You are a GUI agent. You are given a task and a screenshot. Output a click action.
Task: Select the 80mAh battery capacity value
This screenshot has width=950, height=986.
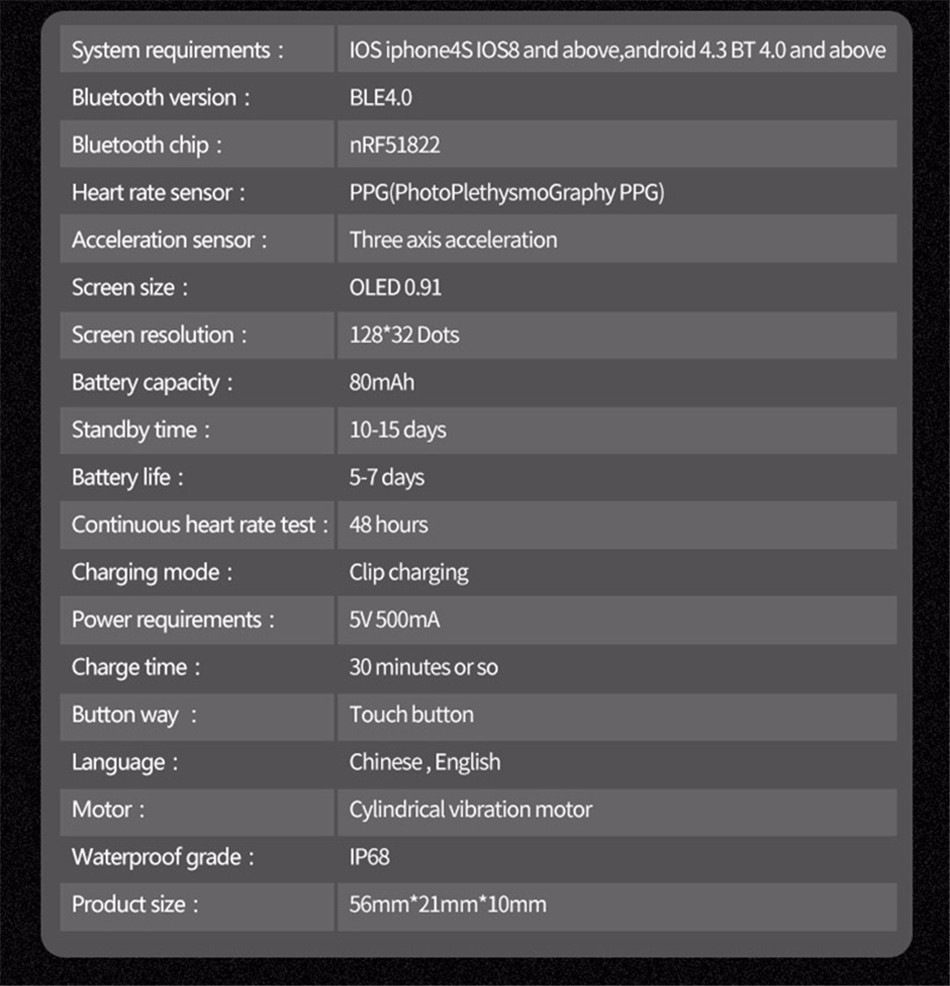(x=382, y=382)
